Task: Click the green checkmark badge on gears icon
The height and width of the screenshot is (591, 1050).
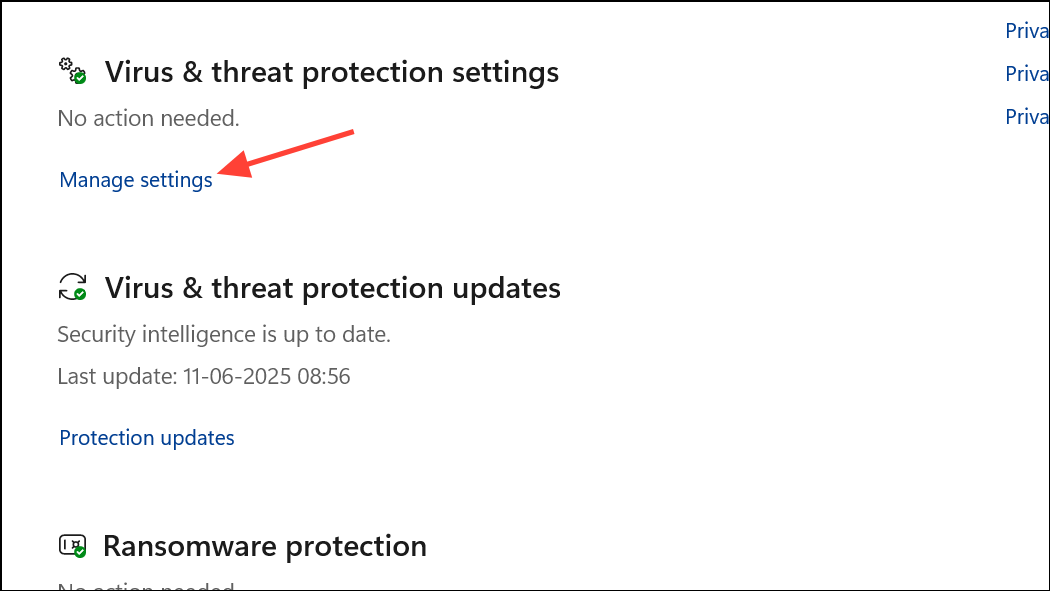Action: click(80, 78)
